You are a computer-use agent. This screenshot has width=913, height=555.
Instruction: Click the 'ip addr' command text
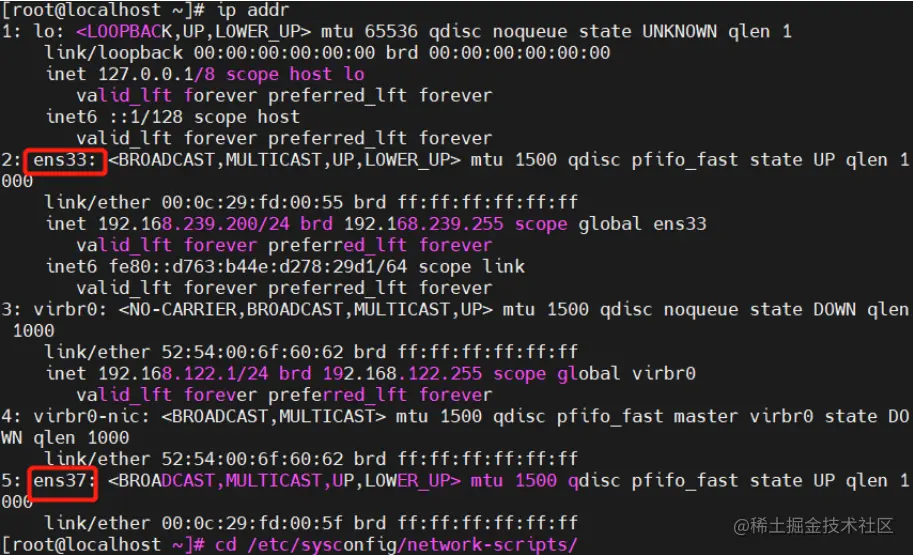(253, 10)
